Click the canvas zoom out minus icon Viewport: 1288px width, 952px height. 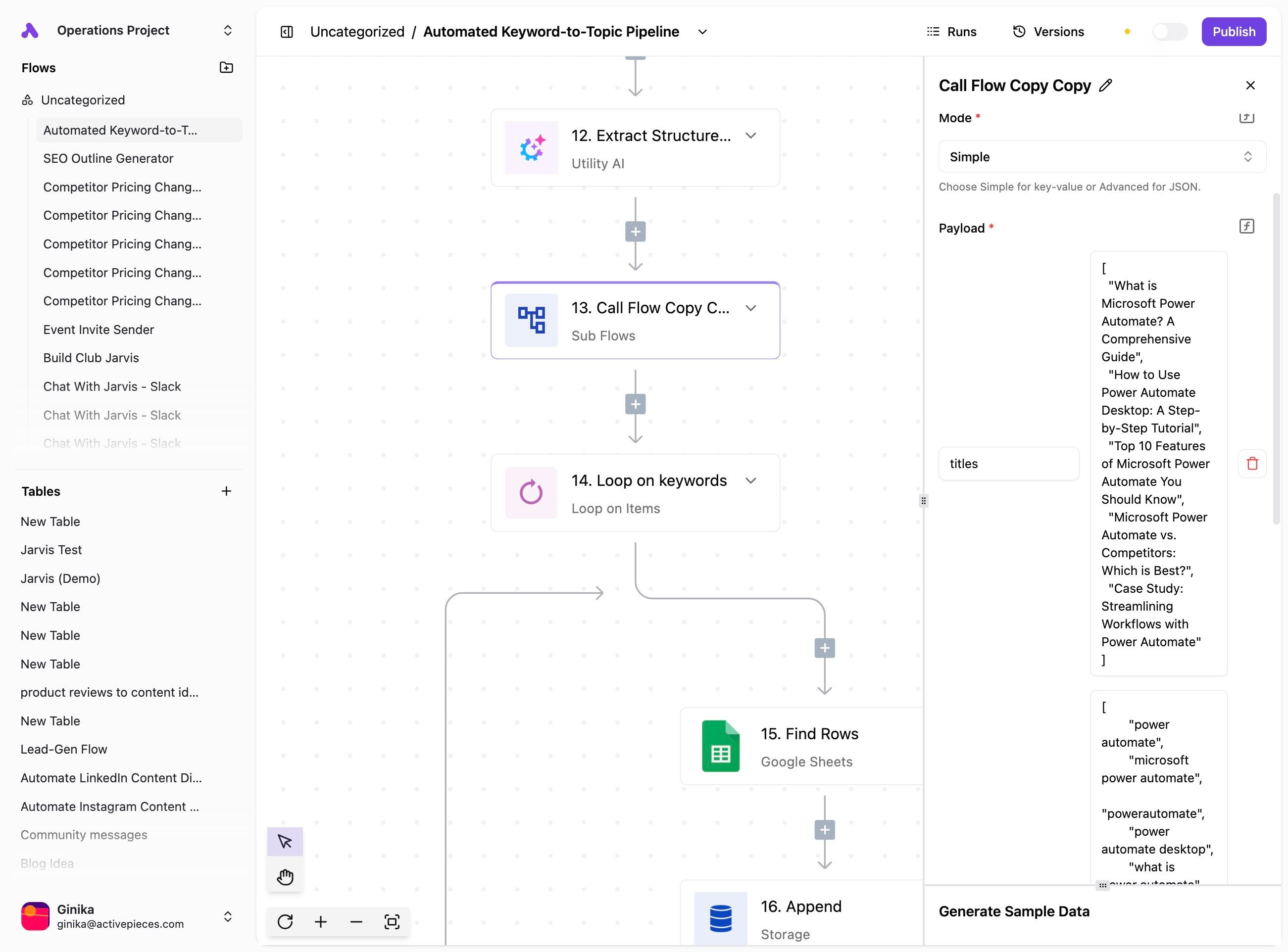(356, 921)
